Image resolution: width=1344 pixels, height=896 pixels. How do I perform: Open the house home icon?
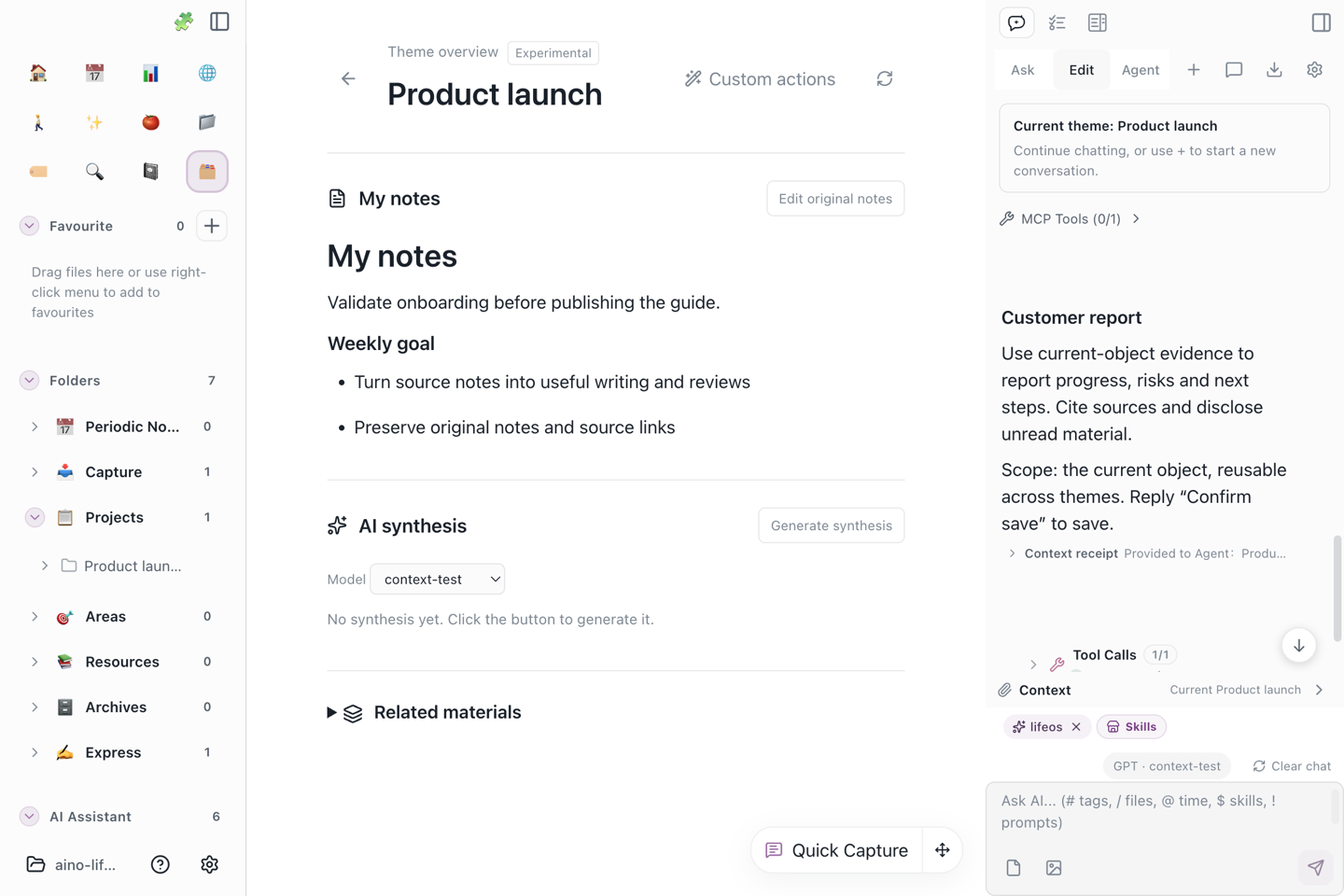point(38,73)
